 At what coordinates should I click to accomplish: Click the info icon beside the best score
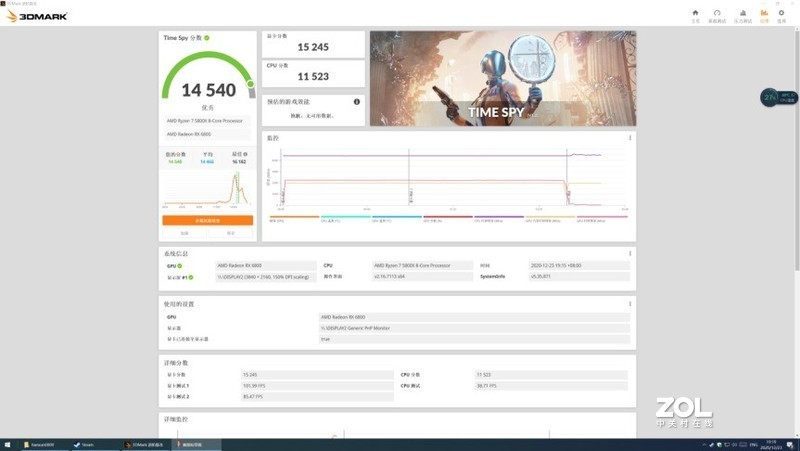tap(245, 154)
